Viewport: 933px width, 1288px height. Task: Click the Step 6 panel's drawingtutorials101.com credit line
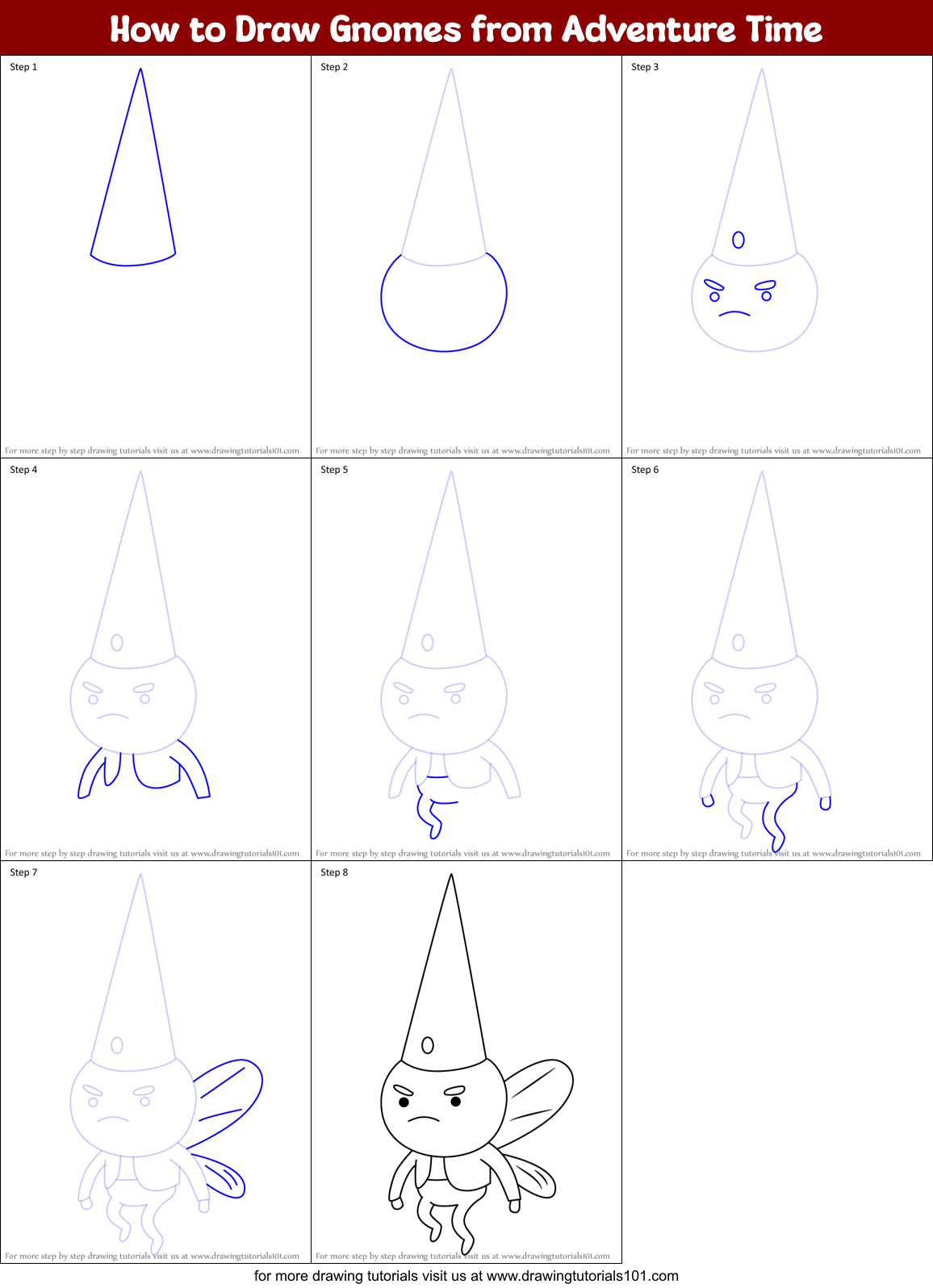click(x=773, y=853)
